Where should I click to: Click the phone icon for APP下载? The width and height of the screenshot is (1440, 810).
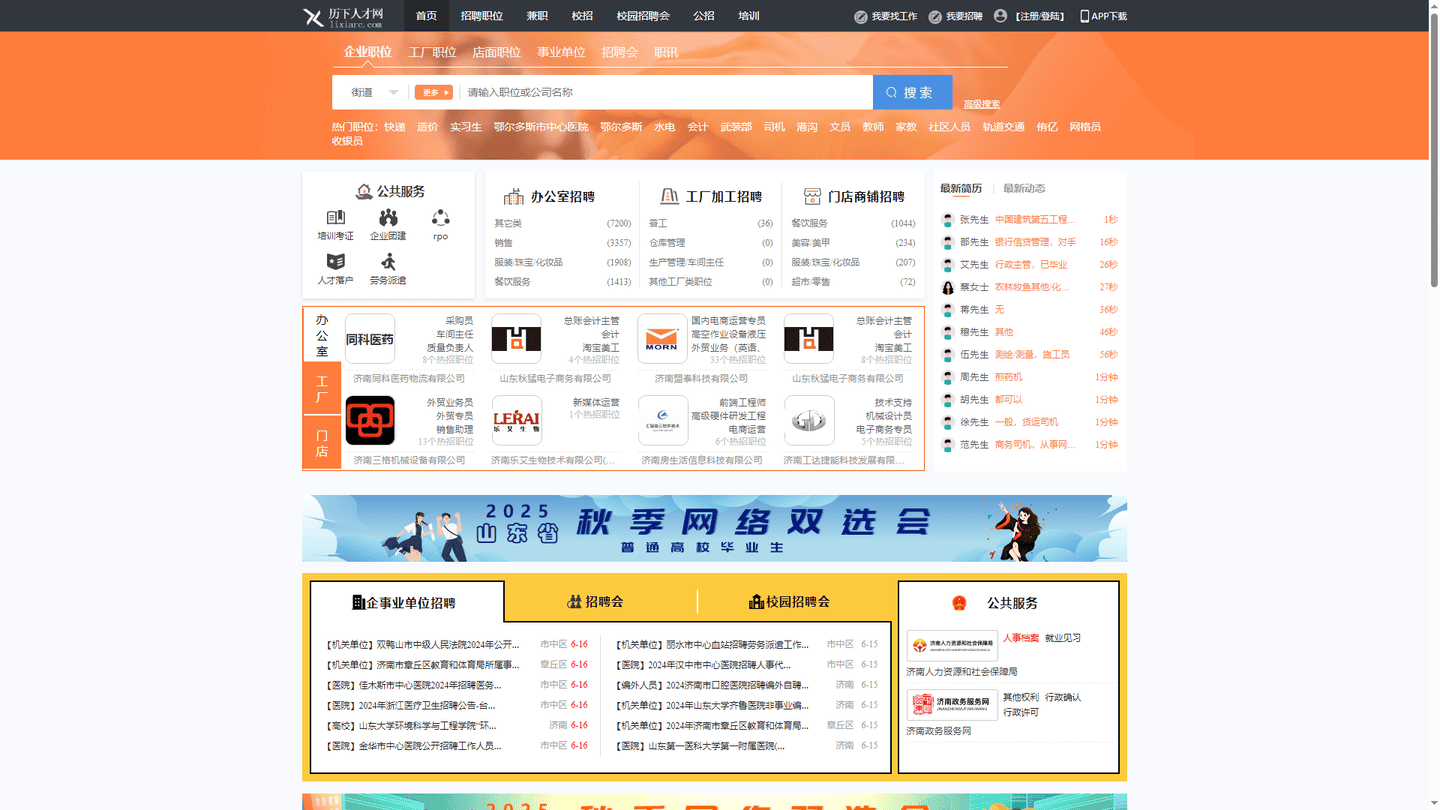point(1085,16)
